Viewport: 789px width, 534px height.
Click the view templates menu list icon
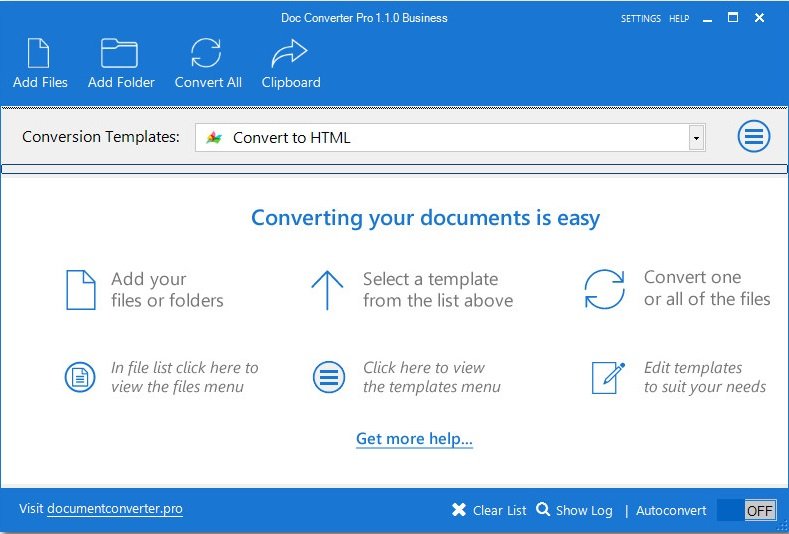point(328,377)
